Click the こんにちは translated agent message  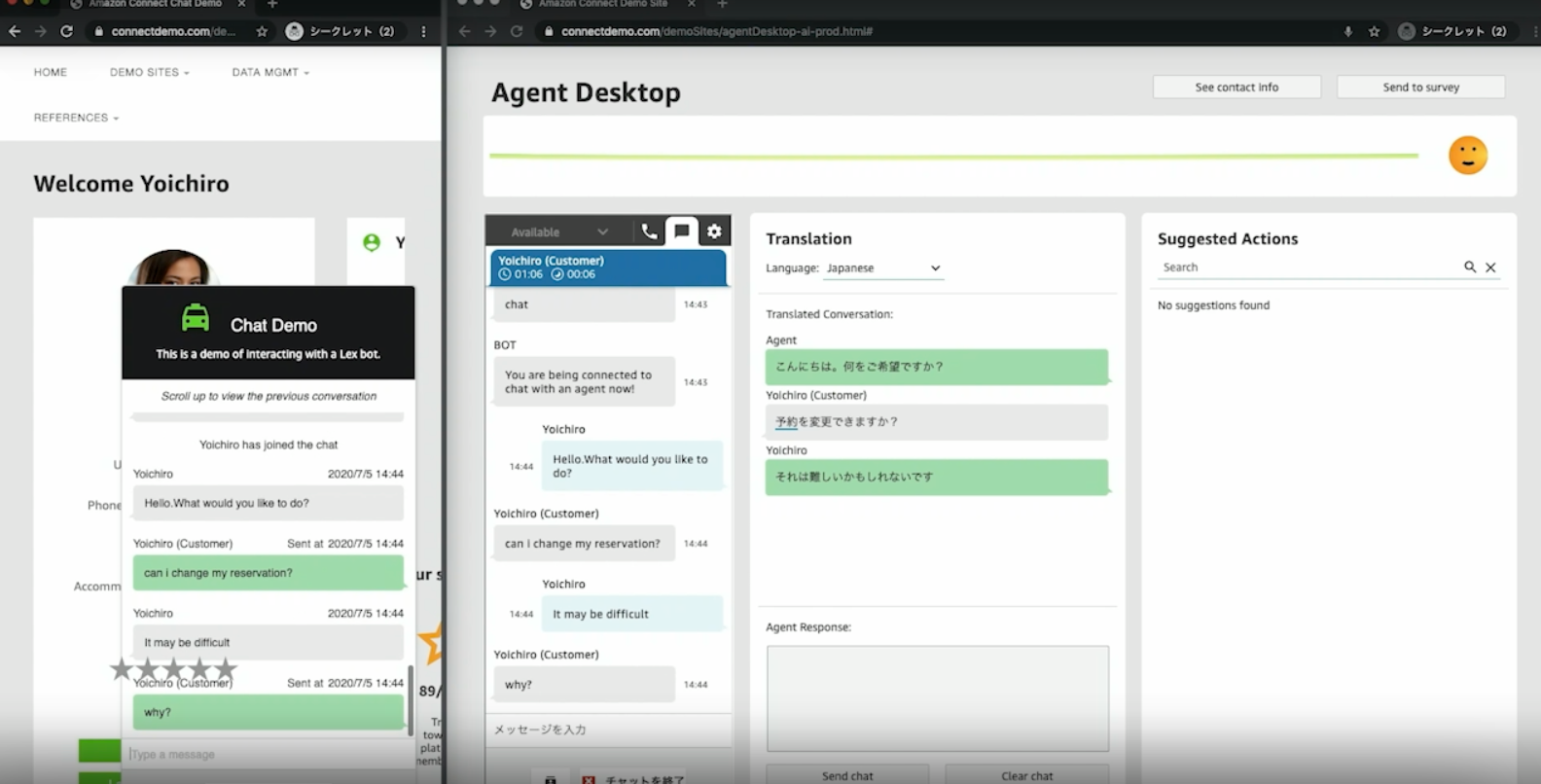(x=936, y=367)
